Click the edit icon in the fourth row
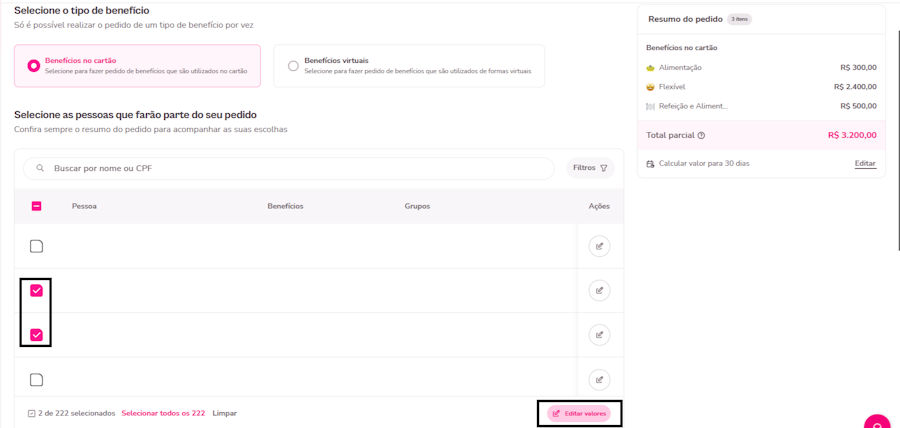This screenshot has height=428, width=900. coord(599,379)
